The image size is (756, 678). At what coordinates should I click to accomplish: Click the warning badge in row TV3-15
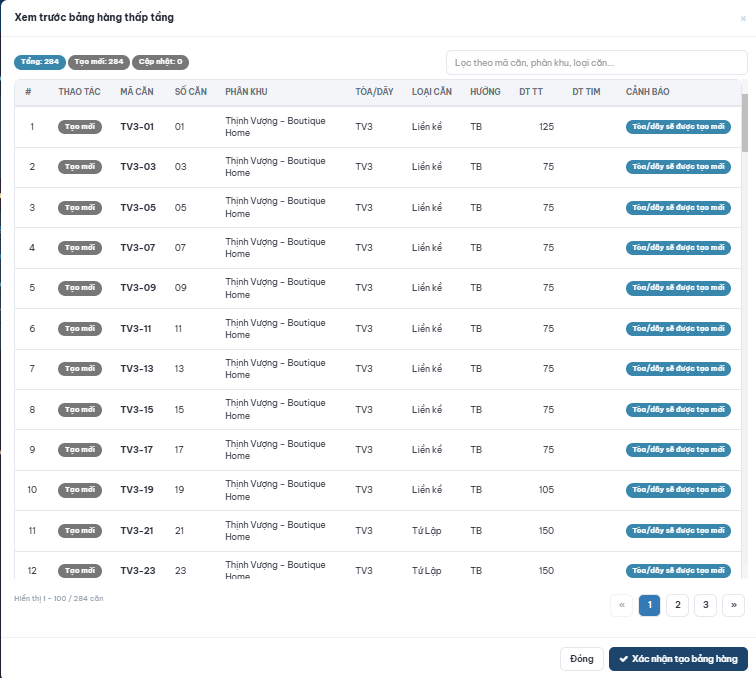pos(678,410)
